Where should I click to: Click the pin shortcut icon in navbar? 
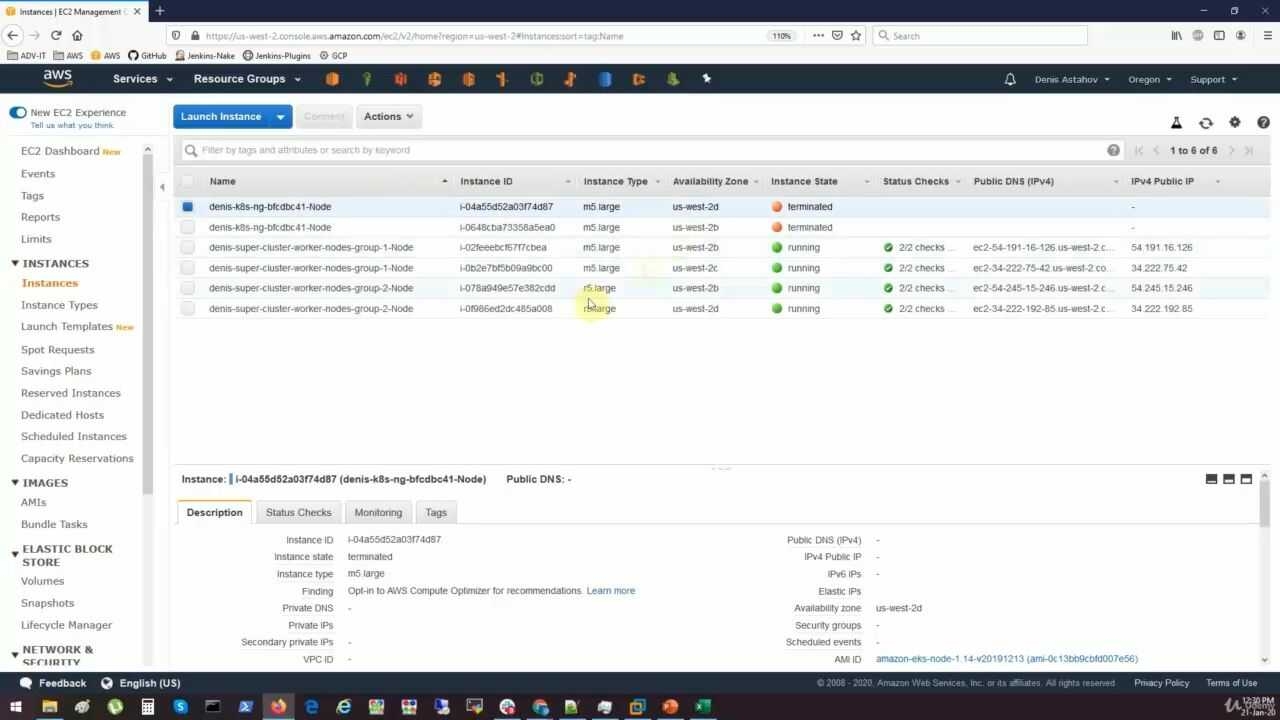tap(707, 78)
